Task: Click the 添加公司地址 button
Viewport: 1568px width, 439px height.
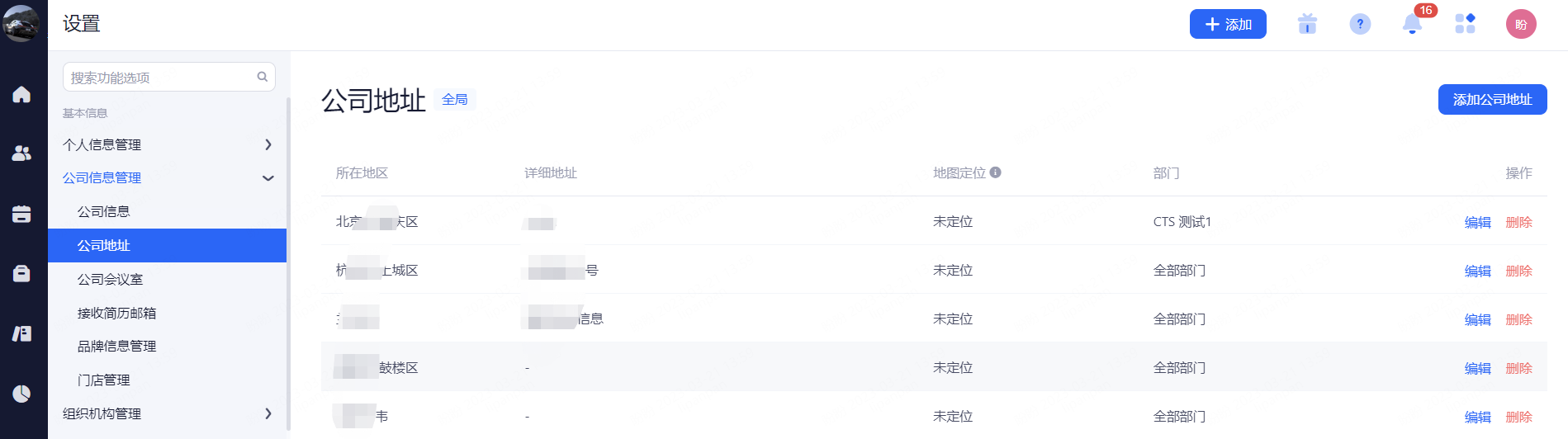Action: point(1492,99)
